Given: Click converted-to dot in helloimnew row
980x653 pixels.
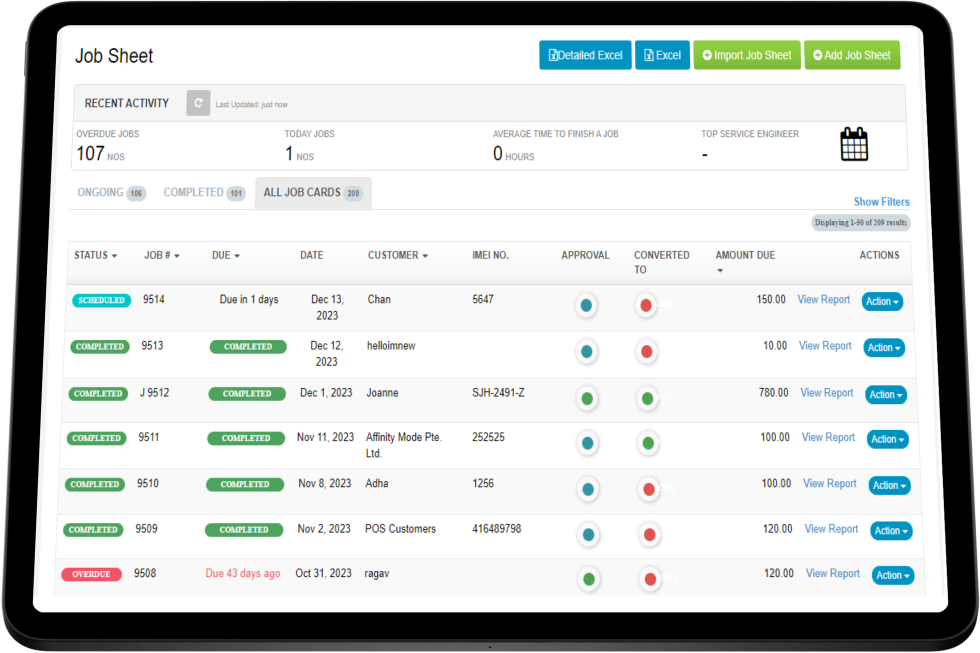Looking at the screenshot, I should (x=647, y=351).
